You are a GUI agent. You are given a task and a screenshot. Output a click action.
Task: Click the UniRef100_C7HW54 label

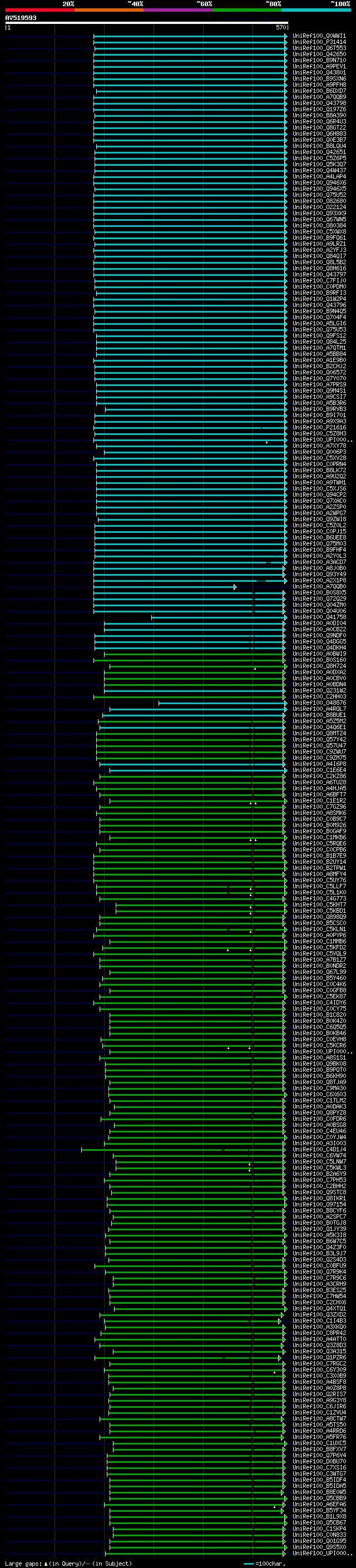[319, 1297]
